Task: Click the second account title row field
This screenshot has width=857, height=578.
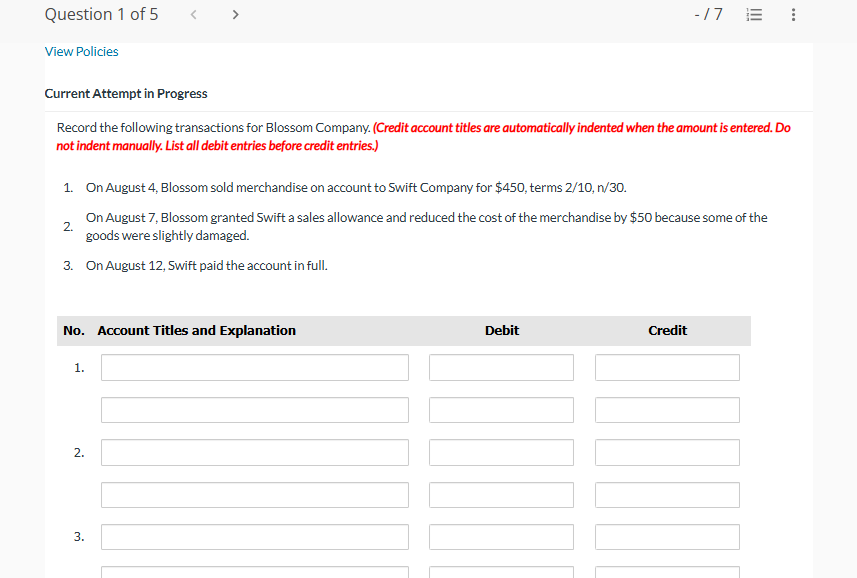Action: pyautogui.click(x=254, y=409)
